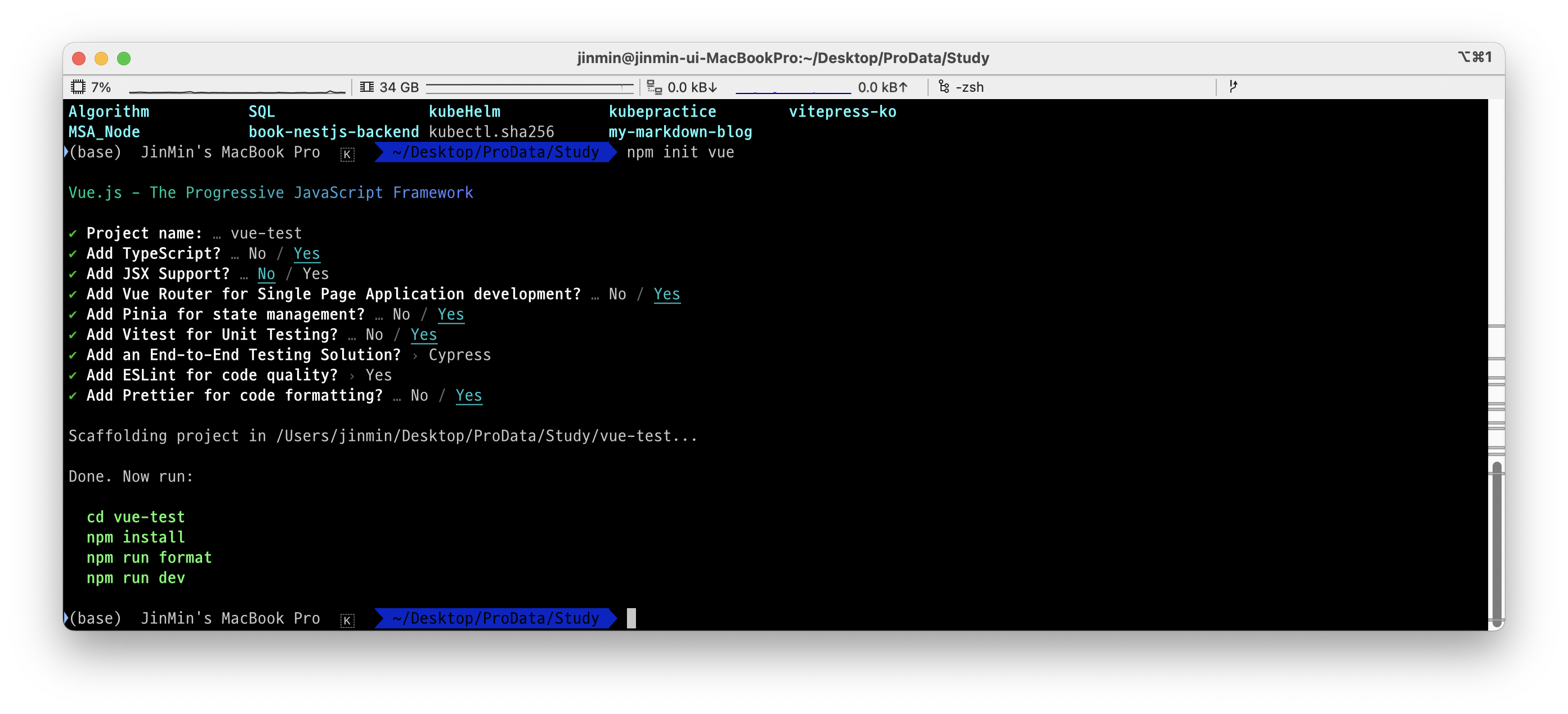This screenshot has width=1568, height=714.
Task: Click the 0.0 kB upload rate indicator
Action: pyautogui.click(x=882, y=87)
